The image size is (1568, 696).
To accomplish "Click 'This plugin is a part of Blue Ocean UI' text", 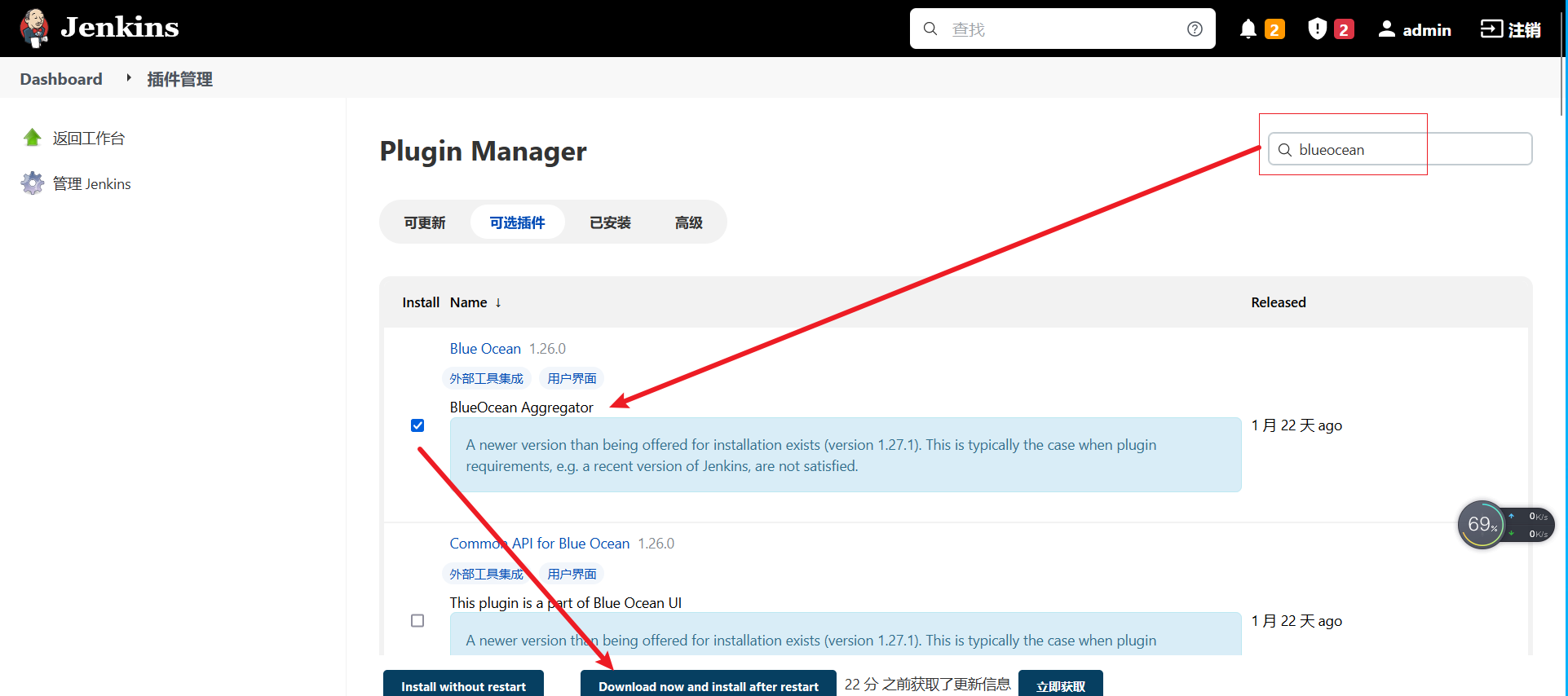I will 566,603.
